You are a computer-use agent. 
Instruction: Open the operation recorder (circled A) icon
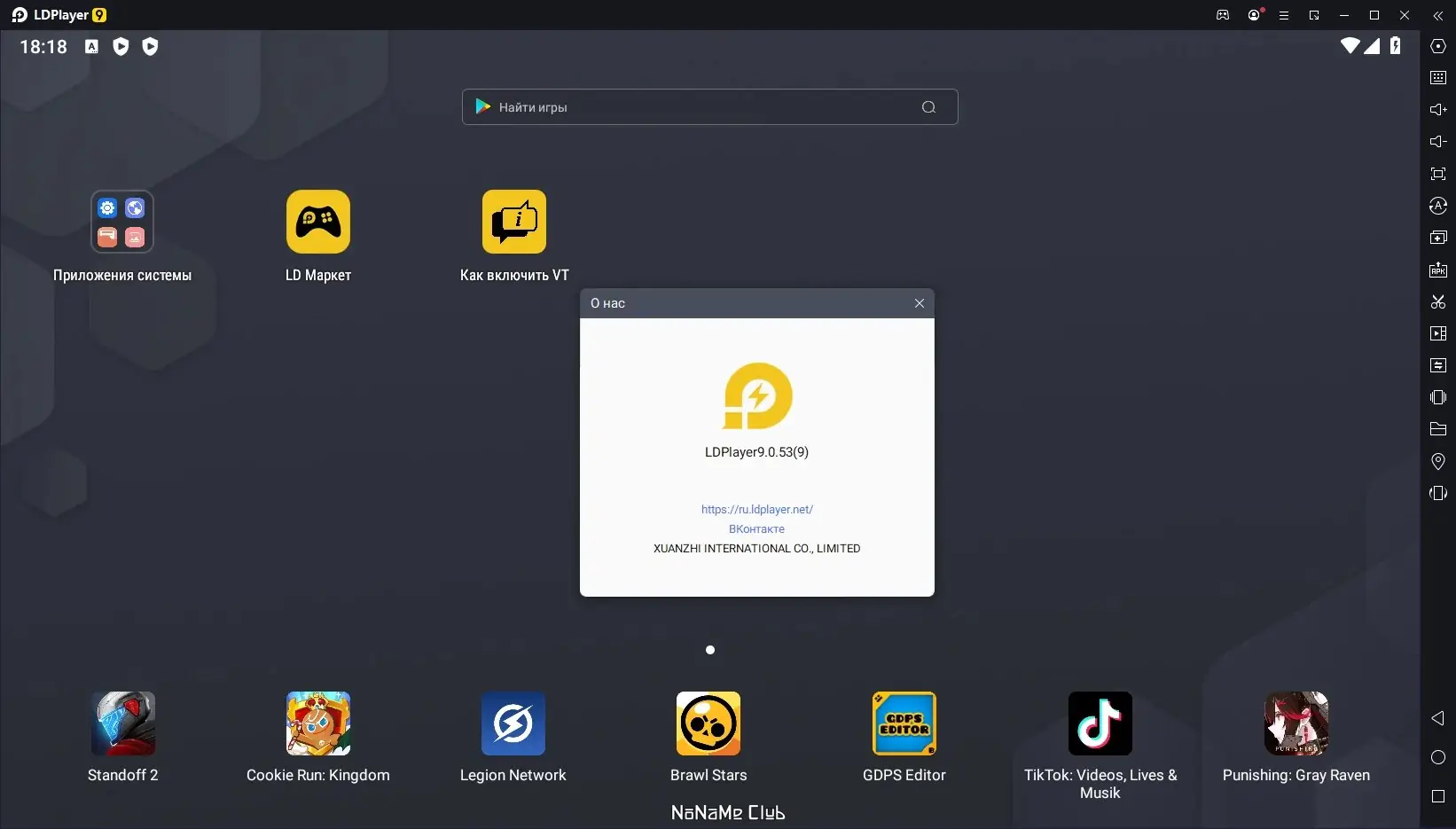1438,206
